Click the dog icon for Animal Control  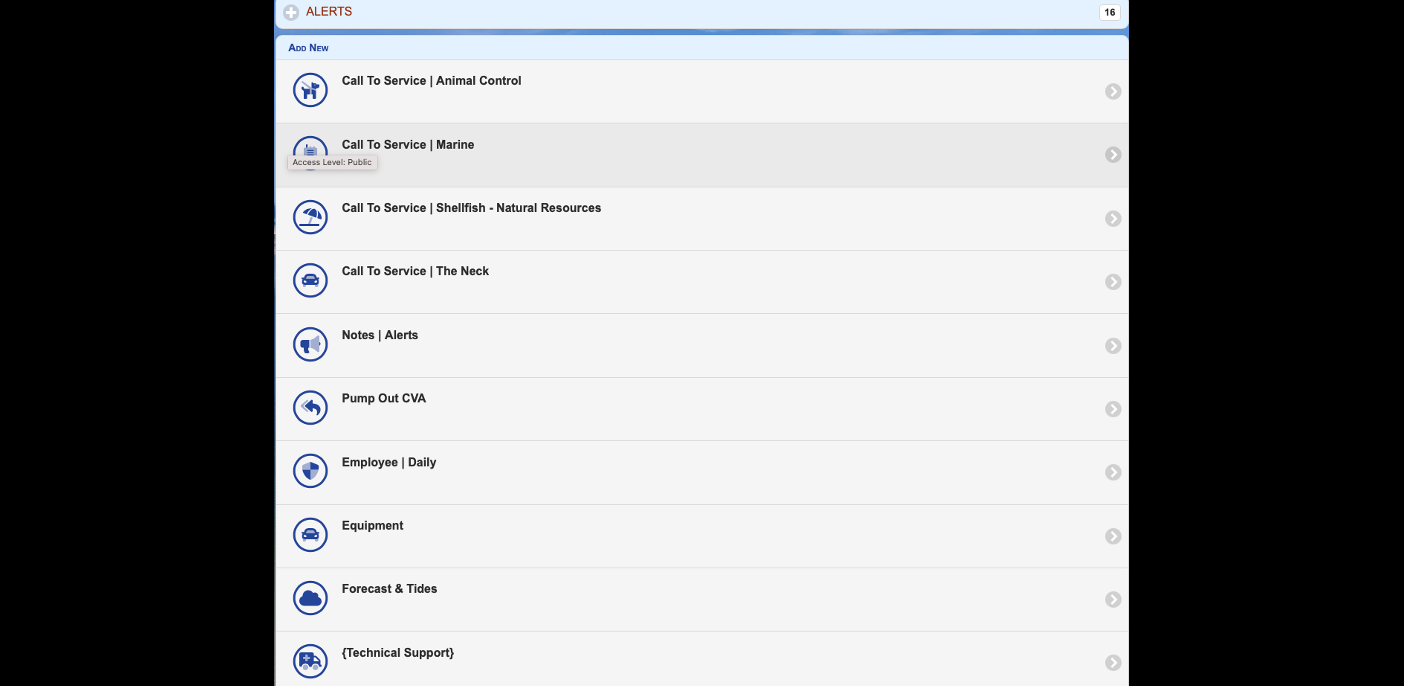[310, 90]
